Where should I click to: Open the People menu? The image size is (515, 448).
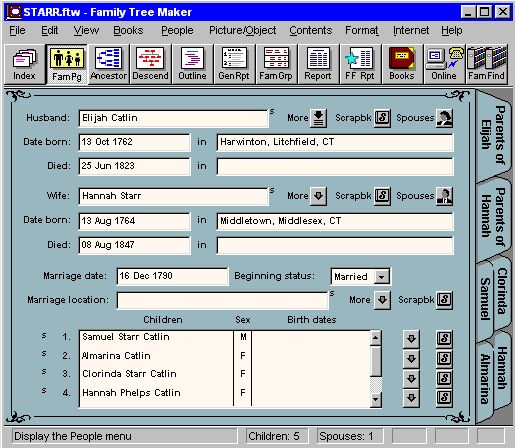177,30
